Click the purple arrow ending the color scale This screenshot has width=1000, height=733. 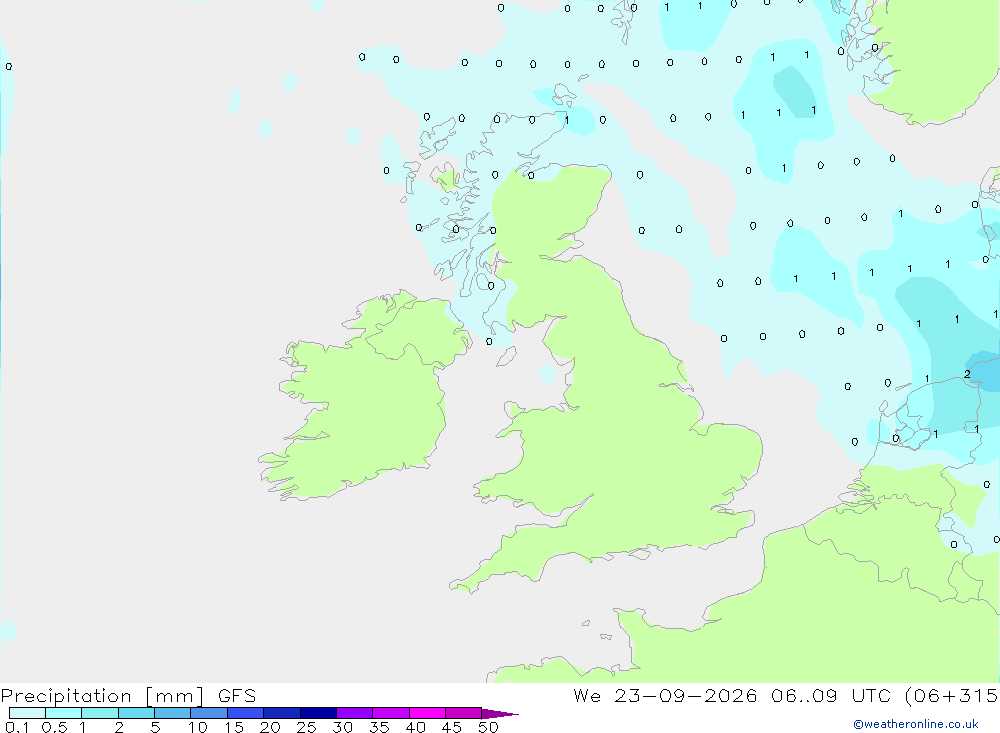[x=500, y=713]
